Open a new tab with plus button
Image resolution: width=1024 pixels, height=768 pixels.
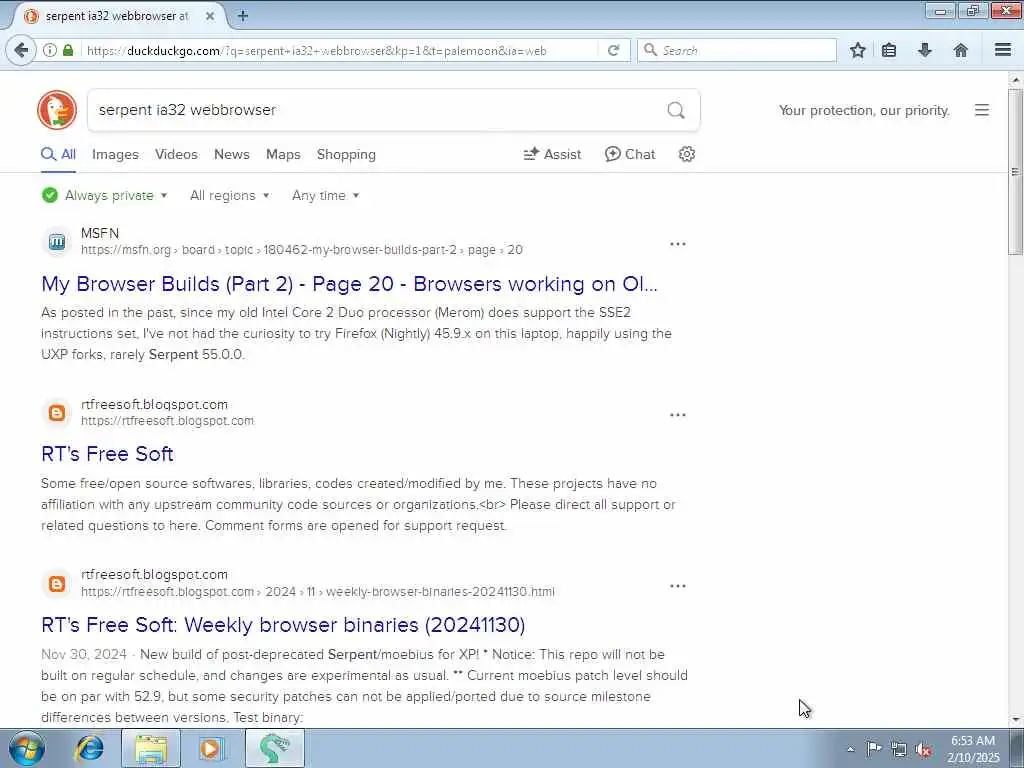[x=243, y=16]
